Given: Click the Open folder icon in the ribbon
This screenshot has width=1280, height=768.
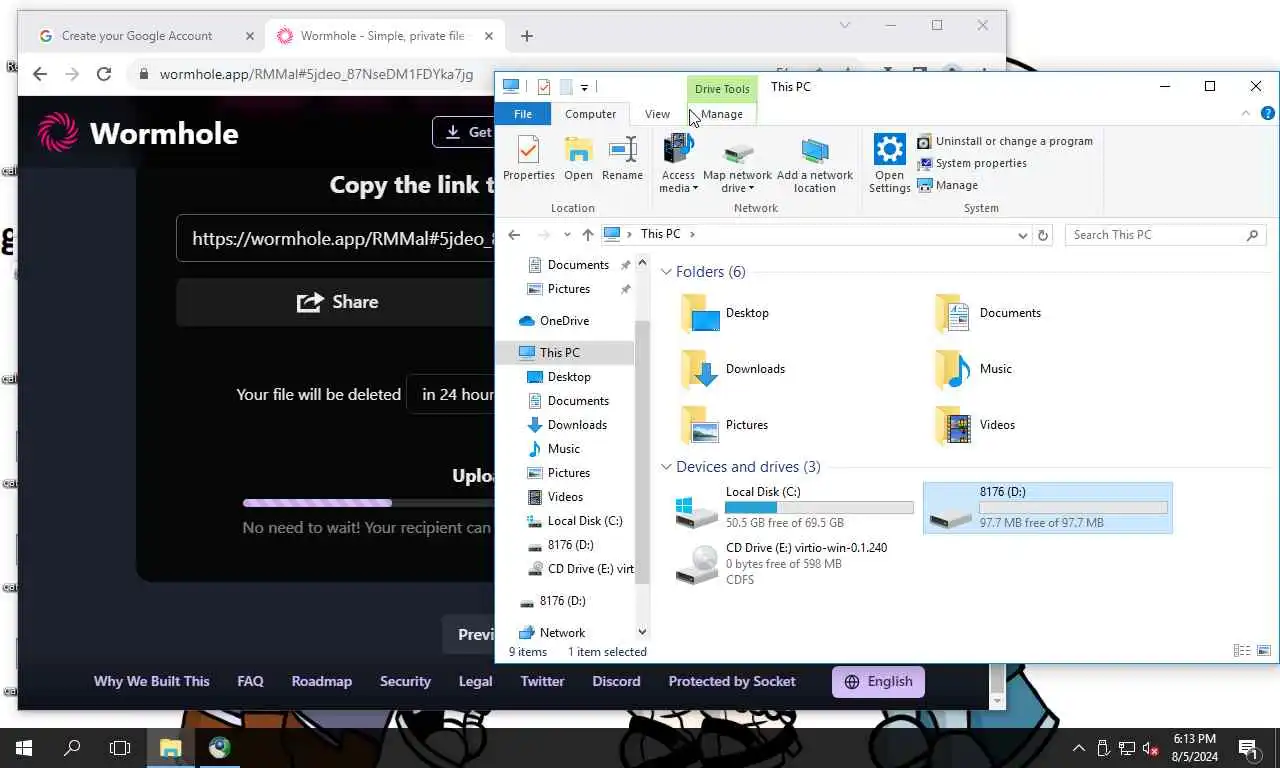Looking at the screenshot, I should (578, 150).
